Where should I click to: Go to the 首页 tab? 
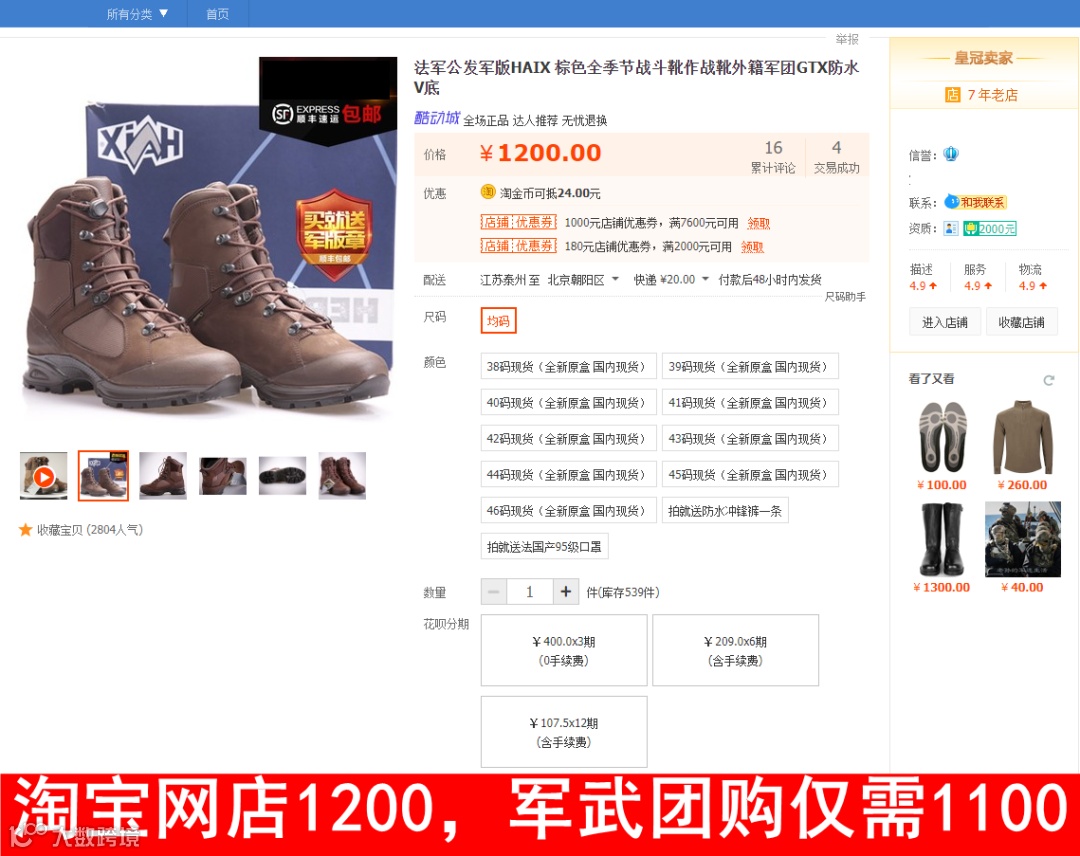[217, 14]
